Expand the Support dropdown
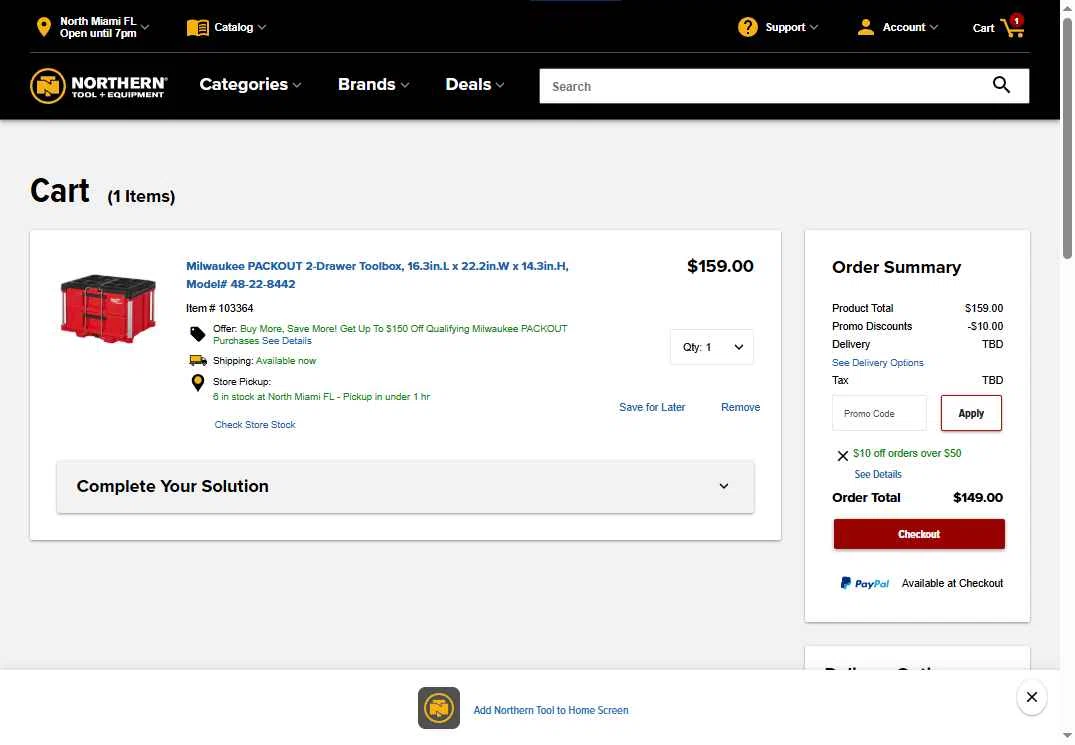Screen dimensions: 1075x745 click(x=792, y=27)
